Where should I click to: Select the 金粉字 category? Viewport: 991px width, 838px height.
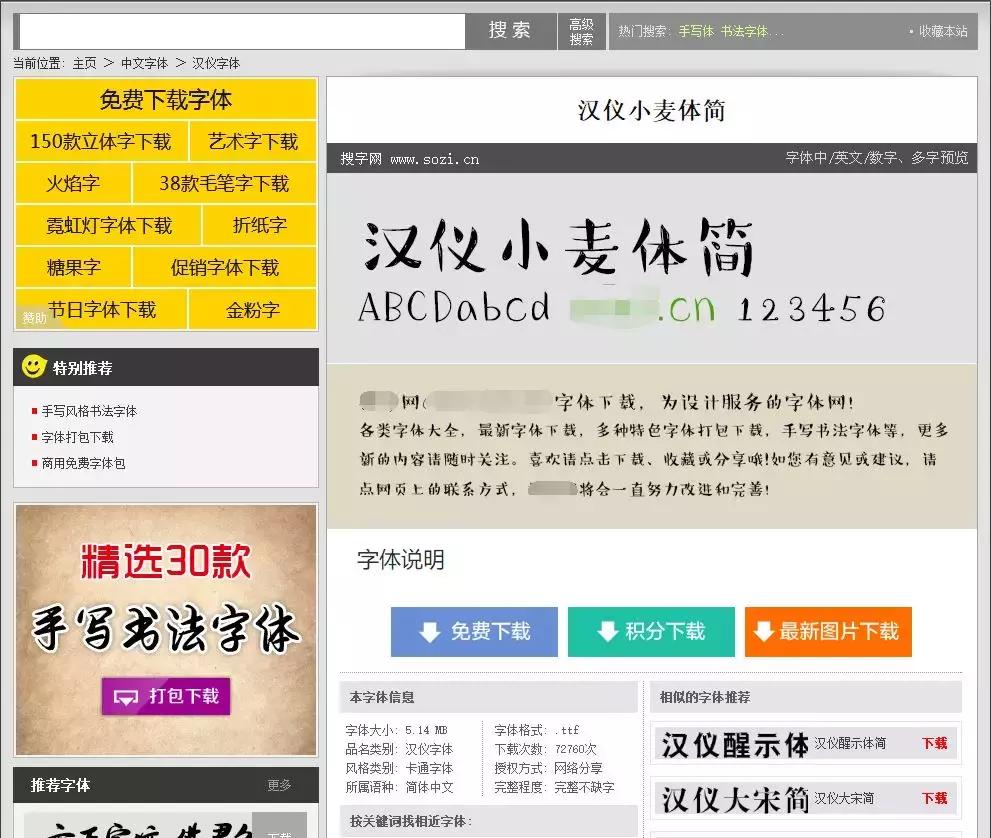click(251, 310)
